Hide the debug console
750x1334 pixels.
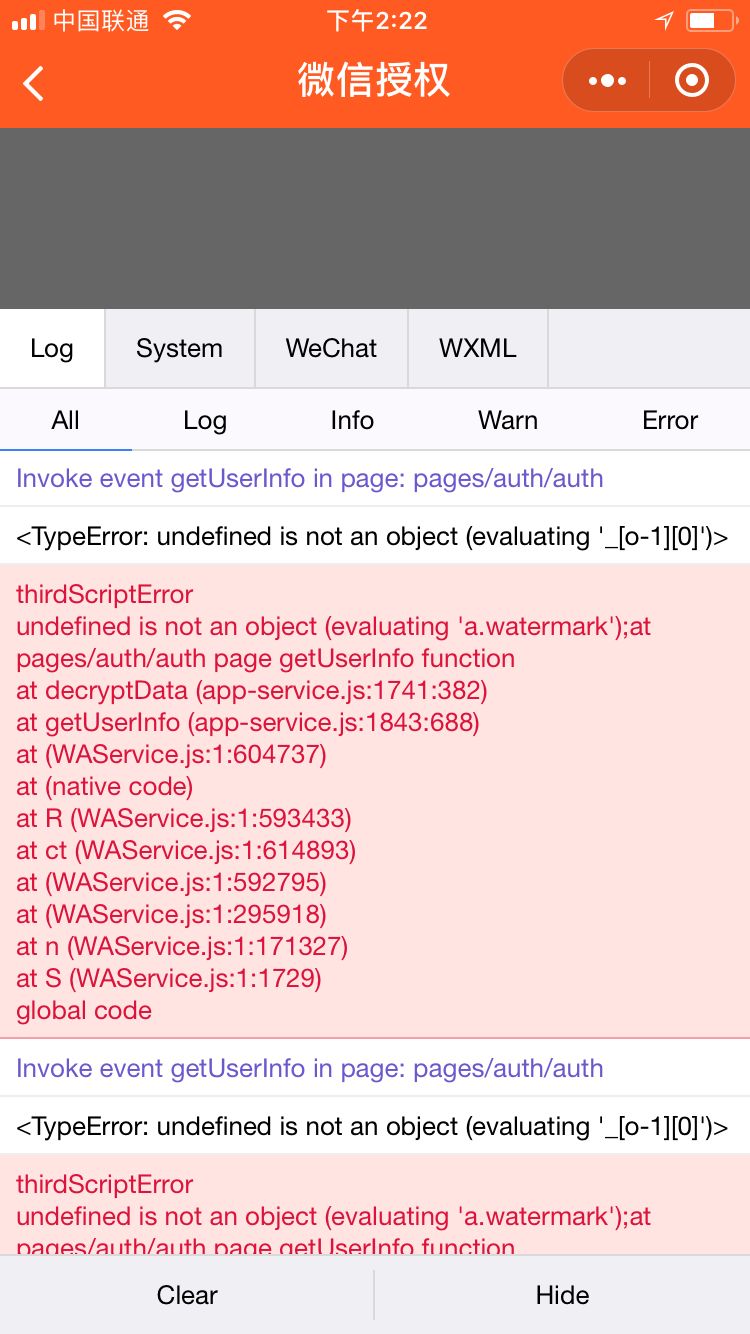point(563,1295)
